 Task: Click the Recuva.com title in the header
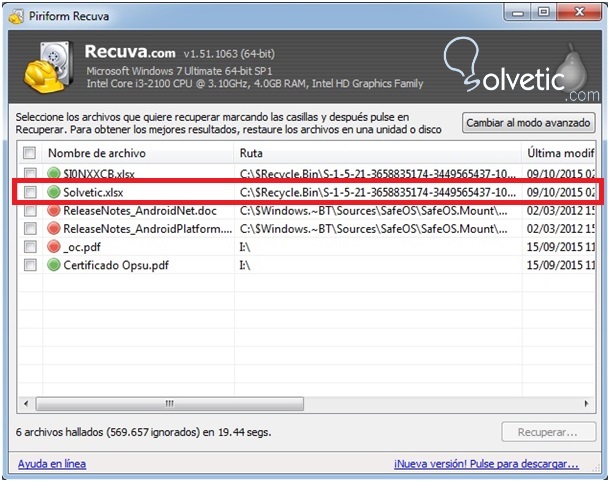tap(130, 51)
